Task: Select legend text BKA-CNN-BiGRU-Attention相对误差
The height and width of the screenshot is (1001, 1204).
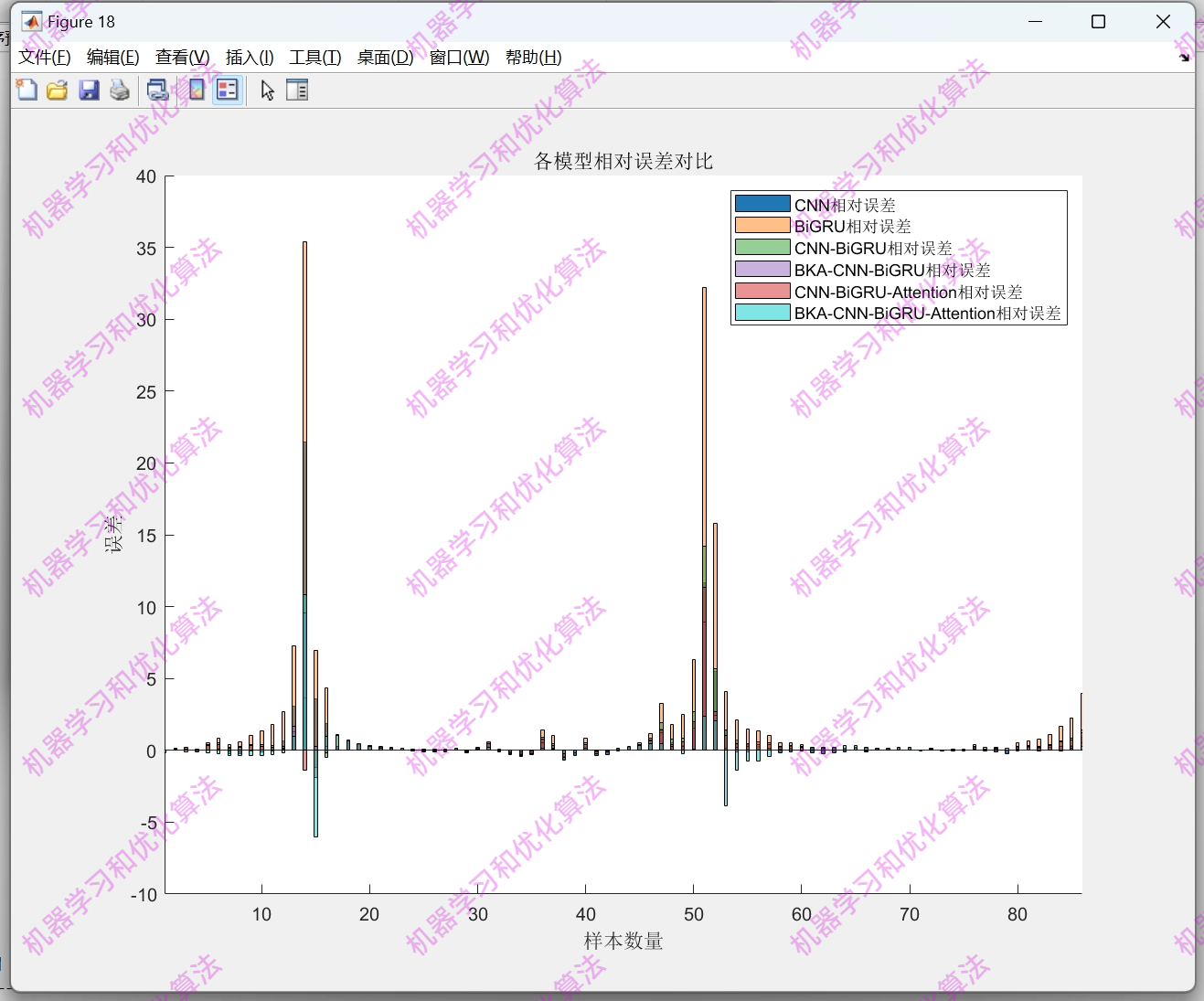Action: tap(928, 314)
